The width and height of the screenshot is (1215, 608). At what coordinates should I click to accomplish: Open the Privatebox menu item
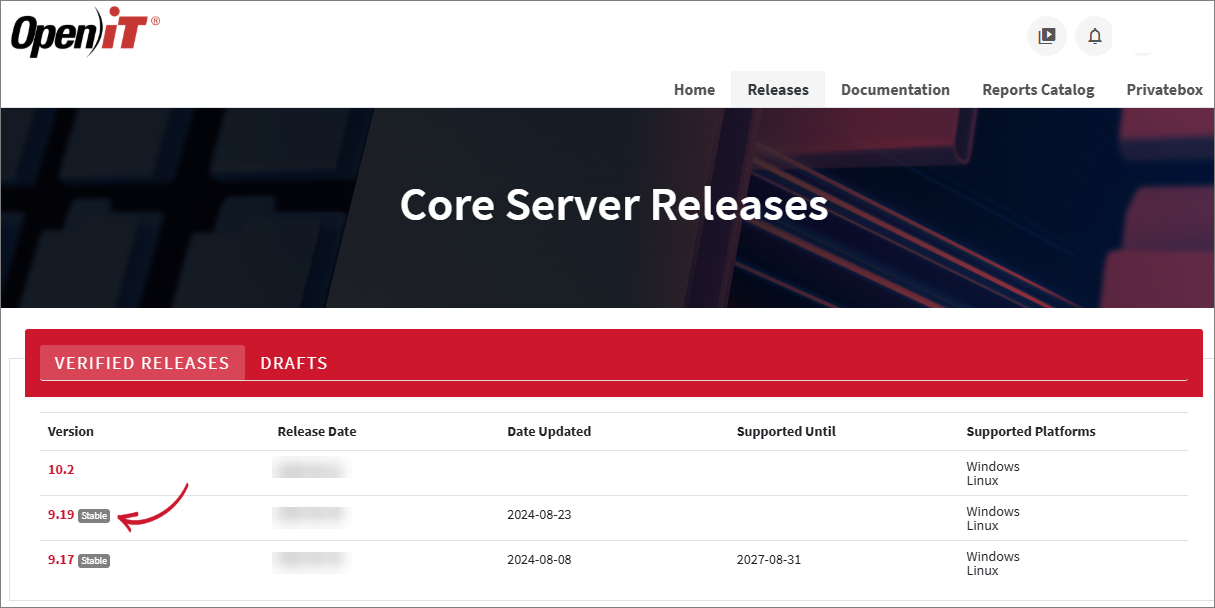pyautogui.click(x=1164, y=89)
